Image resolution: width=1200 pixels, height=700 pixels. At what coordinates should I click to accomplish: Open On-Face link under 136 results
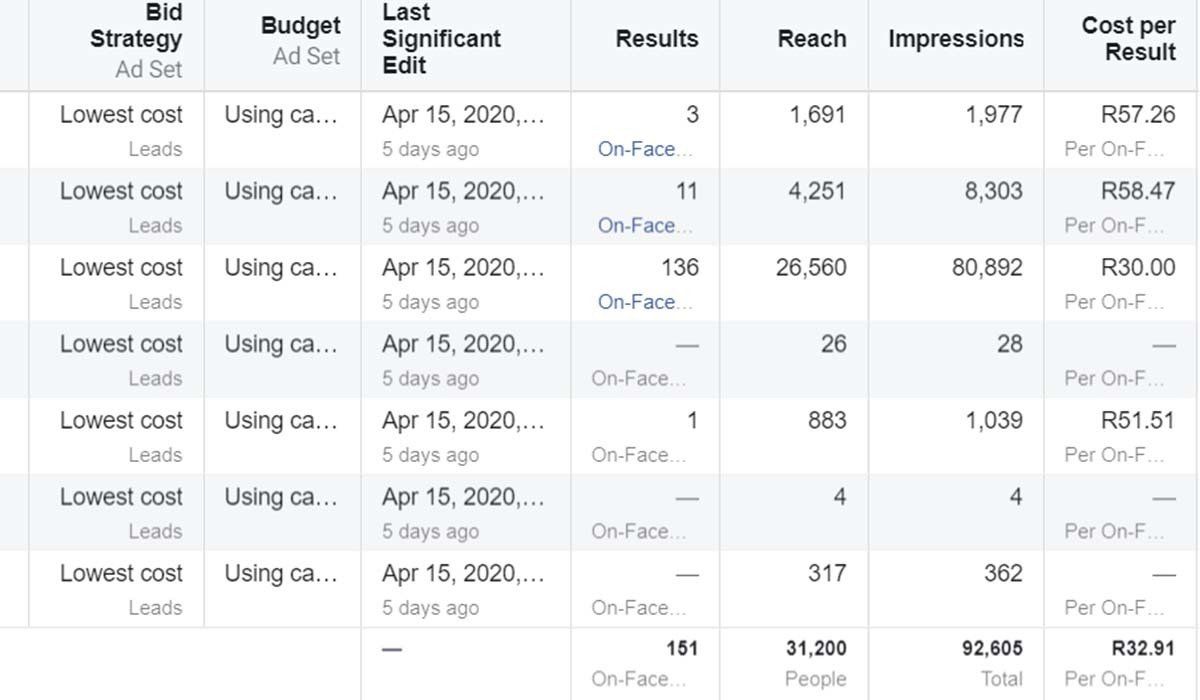pyautogui.click(x=644, y=302)
